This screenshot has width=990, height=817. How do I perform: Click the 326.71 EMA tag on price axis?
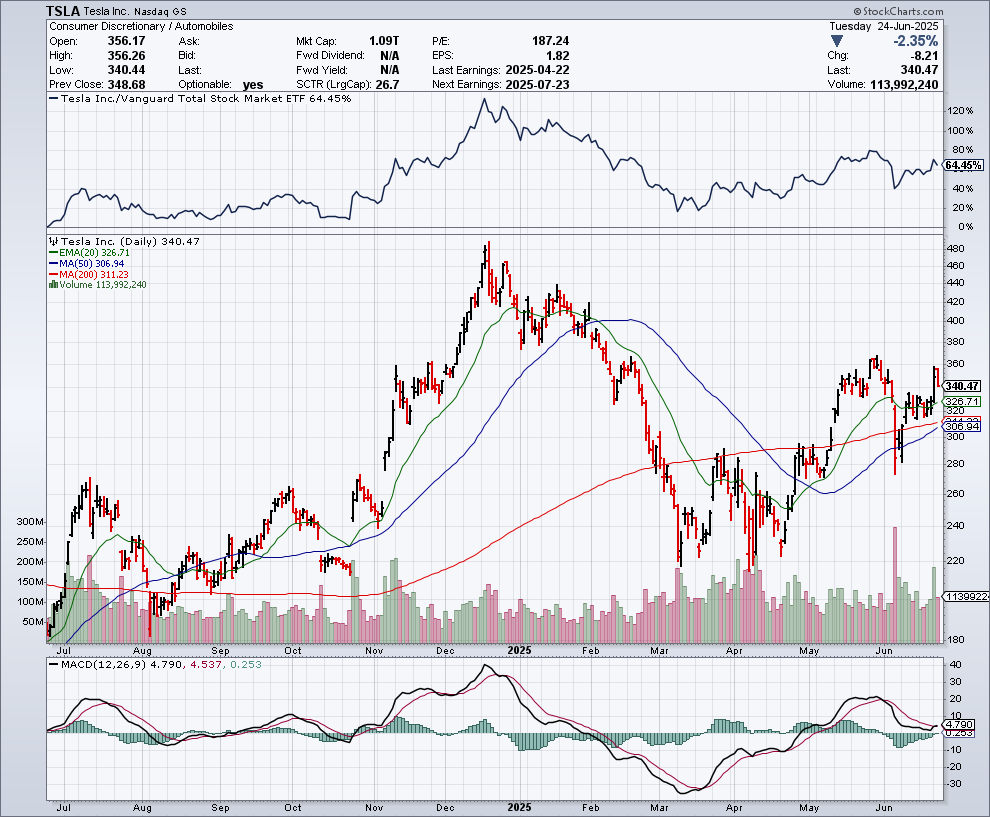click(x=963, y=402)
